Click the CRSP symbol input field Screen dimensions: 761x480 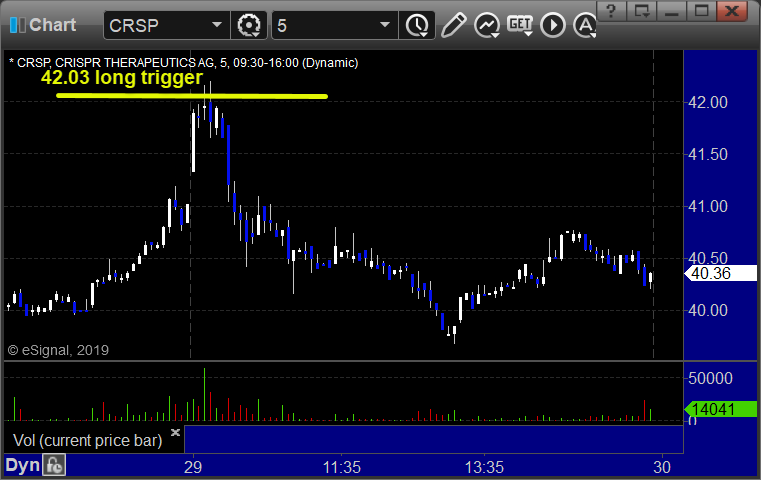(x=166, y=25)
